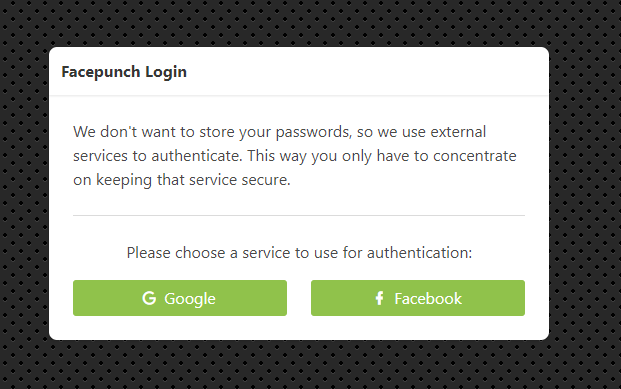
Task: Click the word "concentrate" in the description
Action: (x=475, y=156)
